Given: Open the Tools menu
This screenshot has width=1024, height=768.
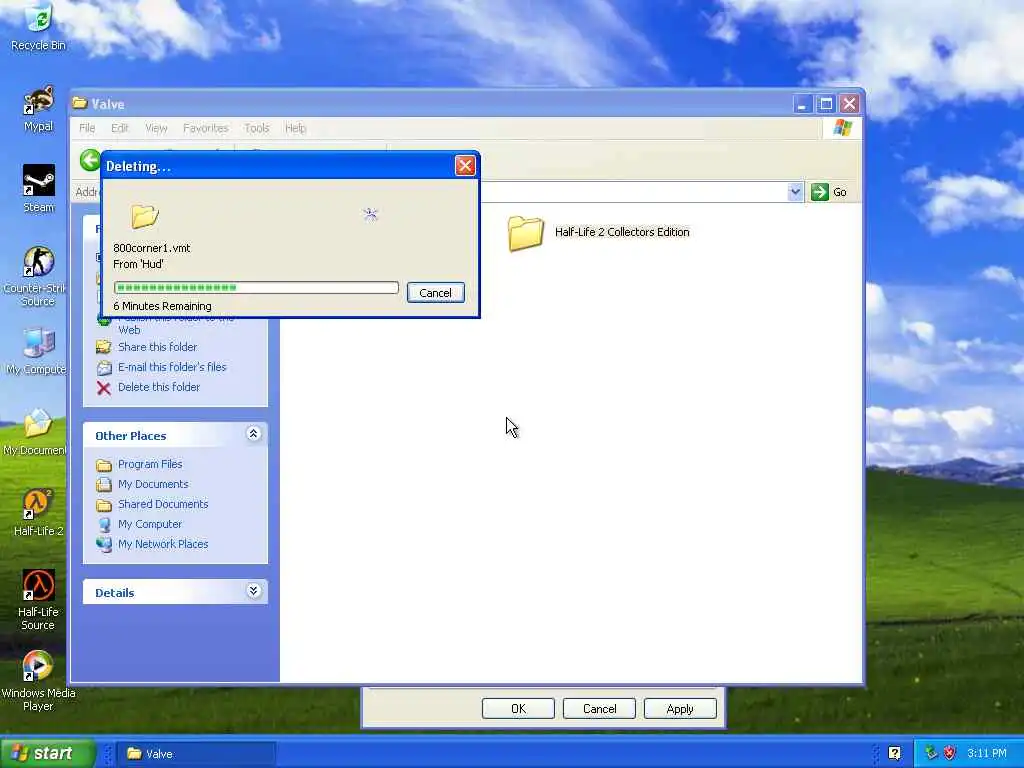Looking at the screenshot, I should [x=257, y=128].
